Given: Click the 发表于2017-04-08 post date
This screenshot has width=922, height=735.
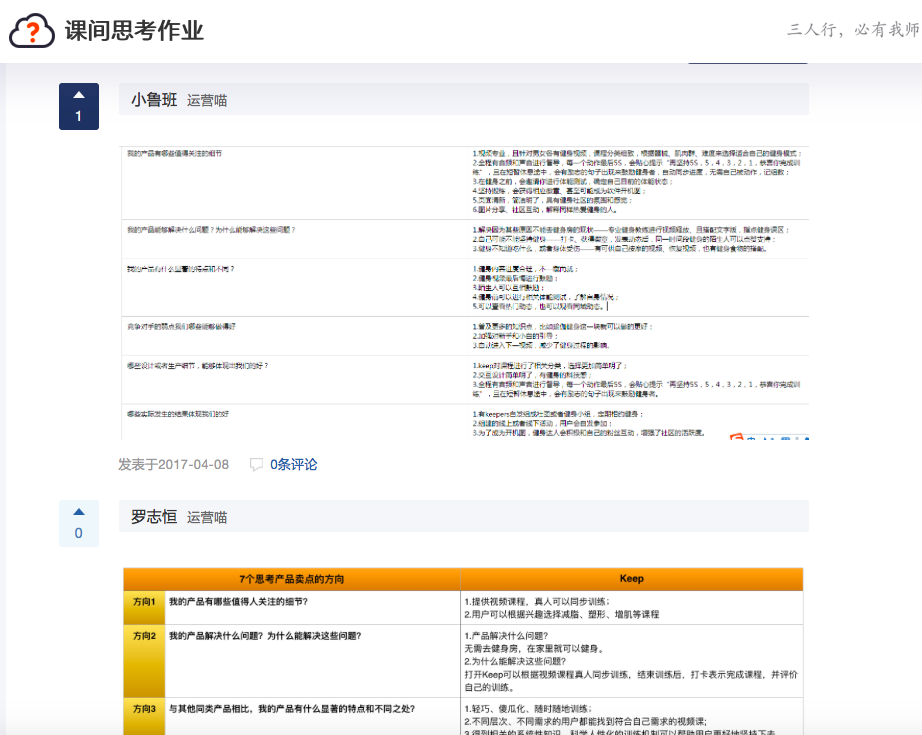Looking at the screenshot, I should pos(173,465).
